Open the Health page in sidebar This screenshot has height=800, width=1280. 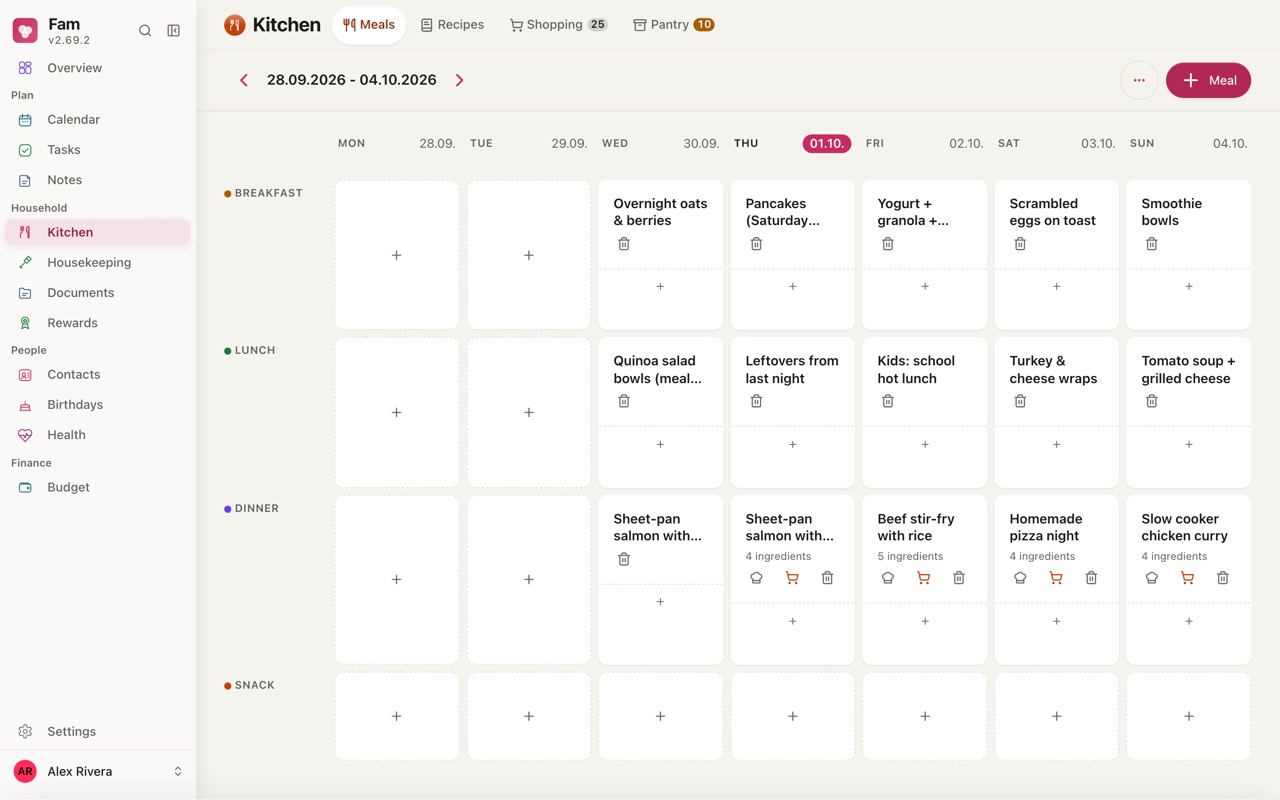click(98, 435)
